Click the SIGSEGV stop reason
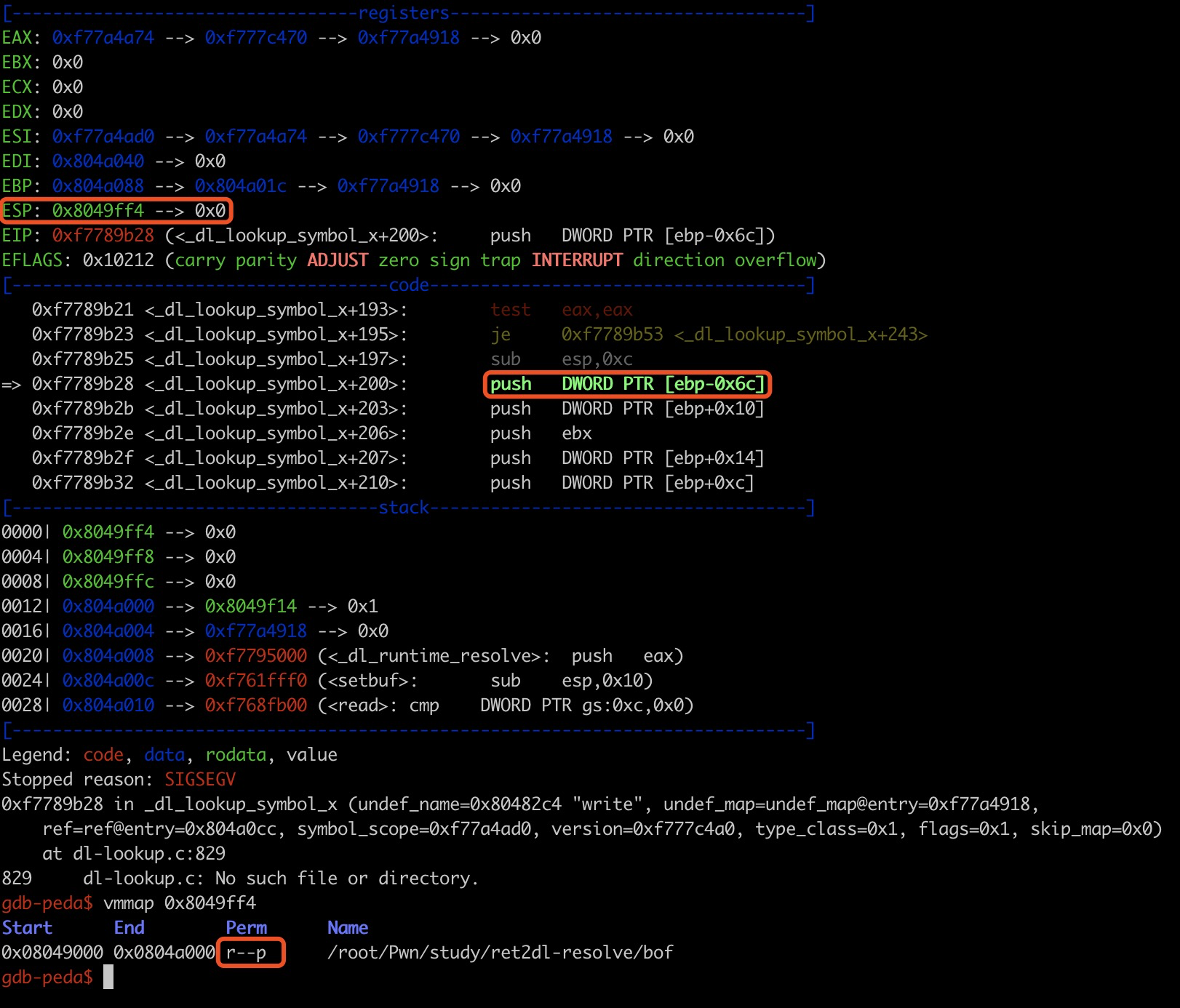 200,780
